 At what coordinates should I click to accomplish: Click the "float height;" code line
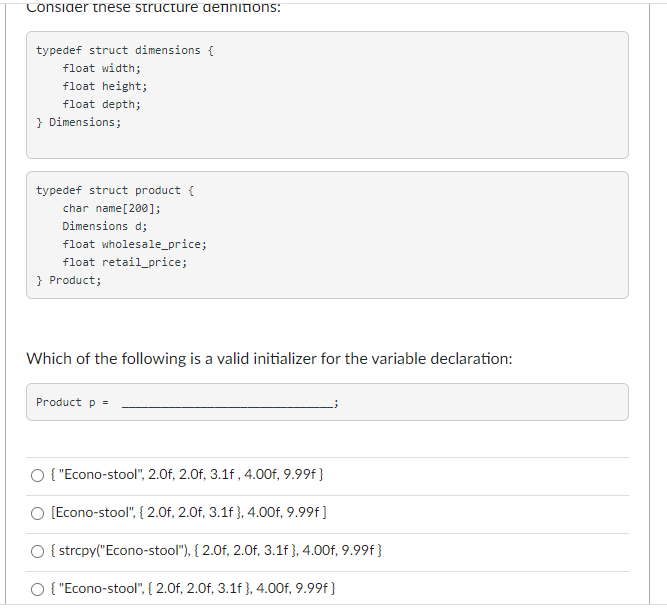click(x=105, y=86)
